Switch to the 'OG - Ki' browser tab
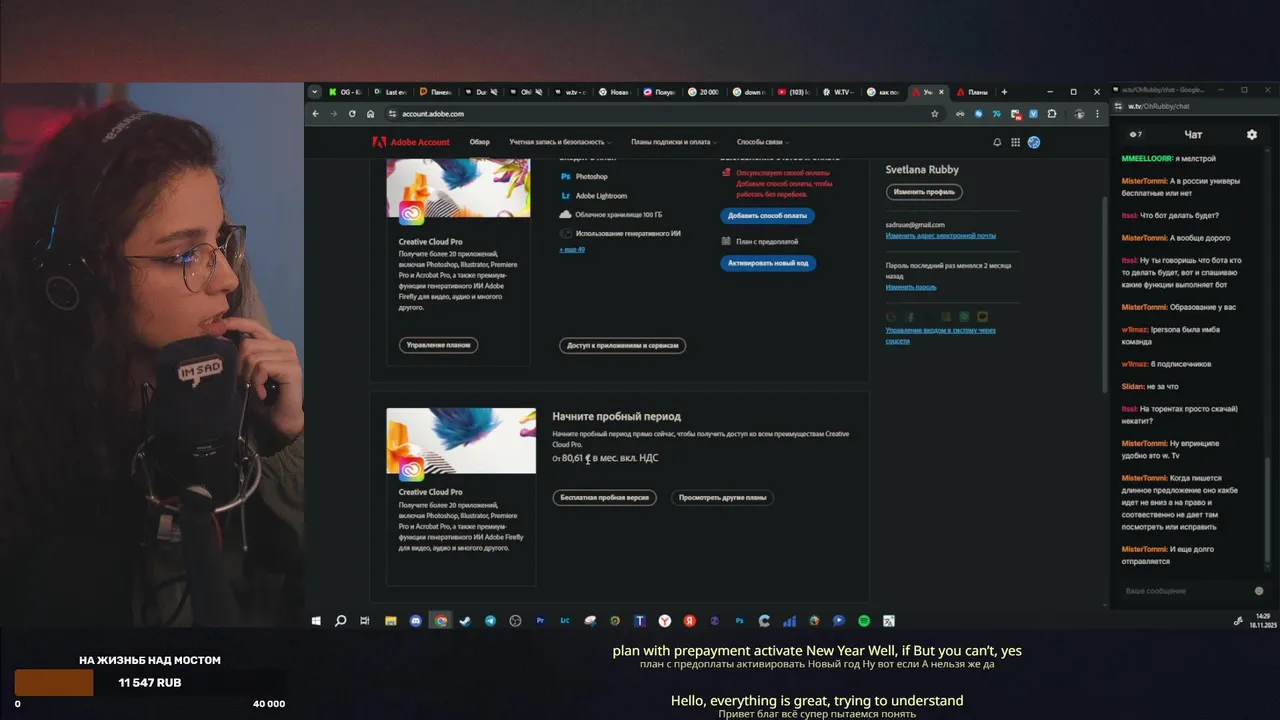The image size is (1280, 720). pyautogui.click(x=346, y=92)
